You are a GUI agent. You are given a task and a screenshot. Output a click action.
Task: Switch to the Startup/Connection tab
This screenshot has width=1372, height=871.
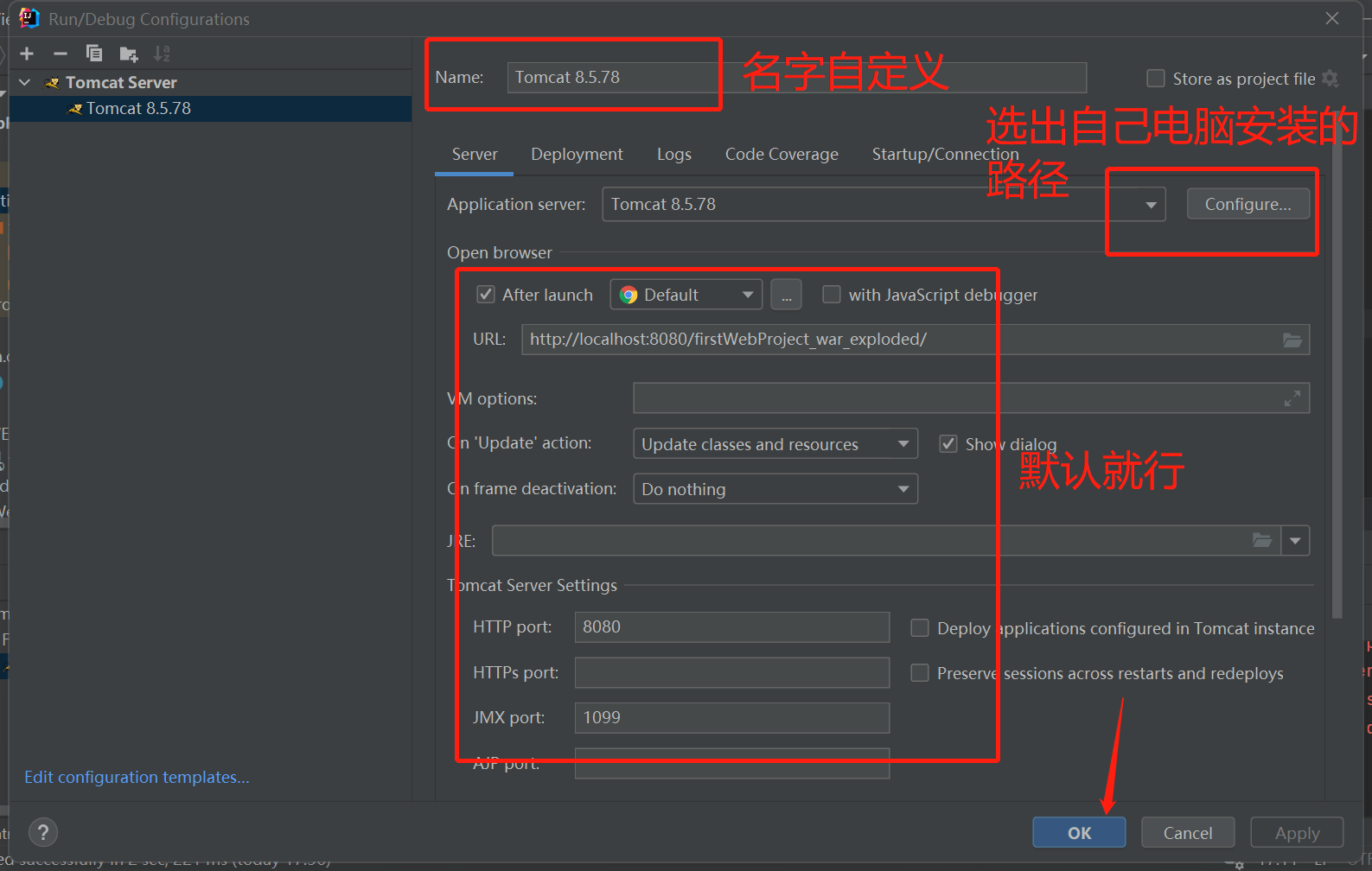[945, 155]
